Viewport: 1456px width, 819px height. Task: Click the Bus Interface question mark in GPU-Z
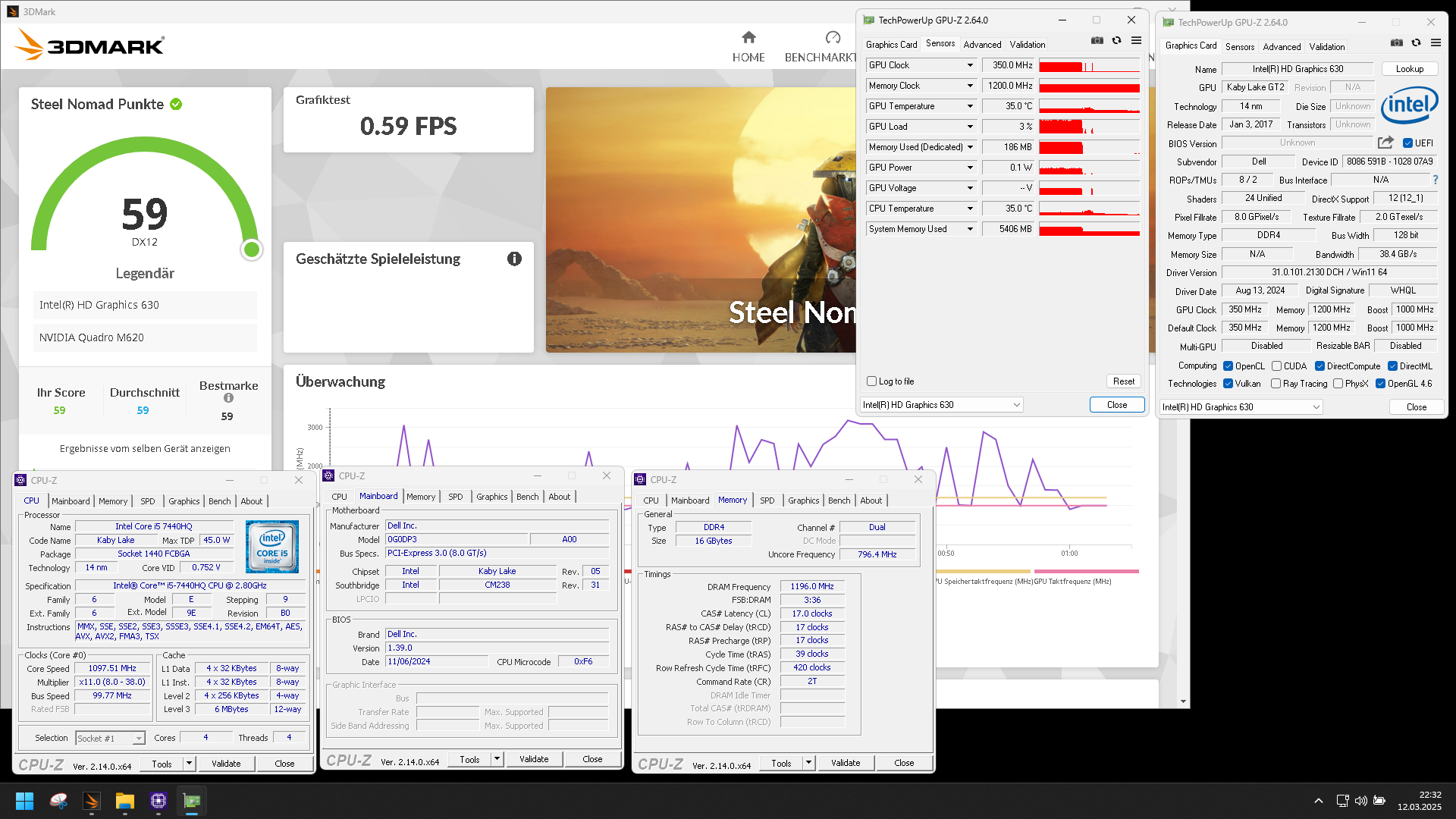(x=1435, y=180)
